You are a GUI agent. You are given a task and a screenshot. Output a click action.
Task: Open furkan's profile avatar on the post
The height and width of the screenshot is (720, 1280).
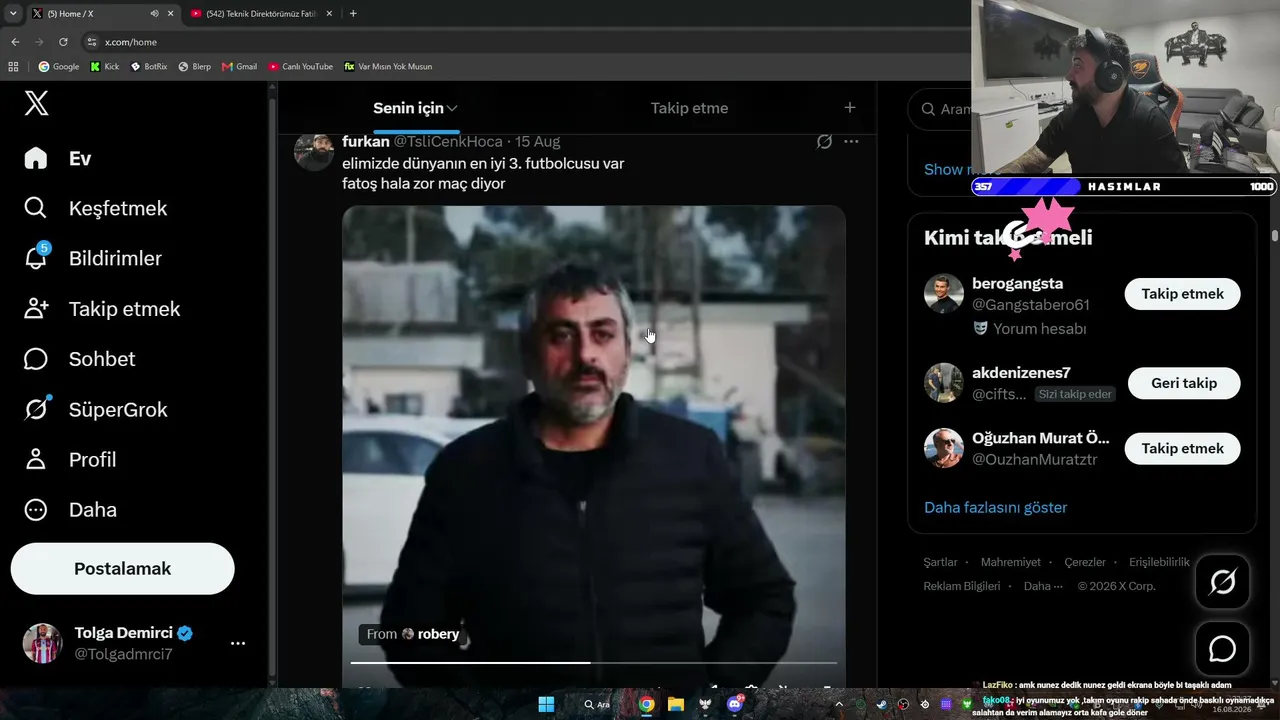pos(314,151)
